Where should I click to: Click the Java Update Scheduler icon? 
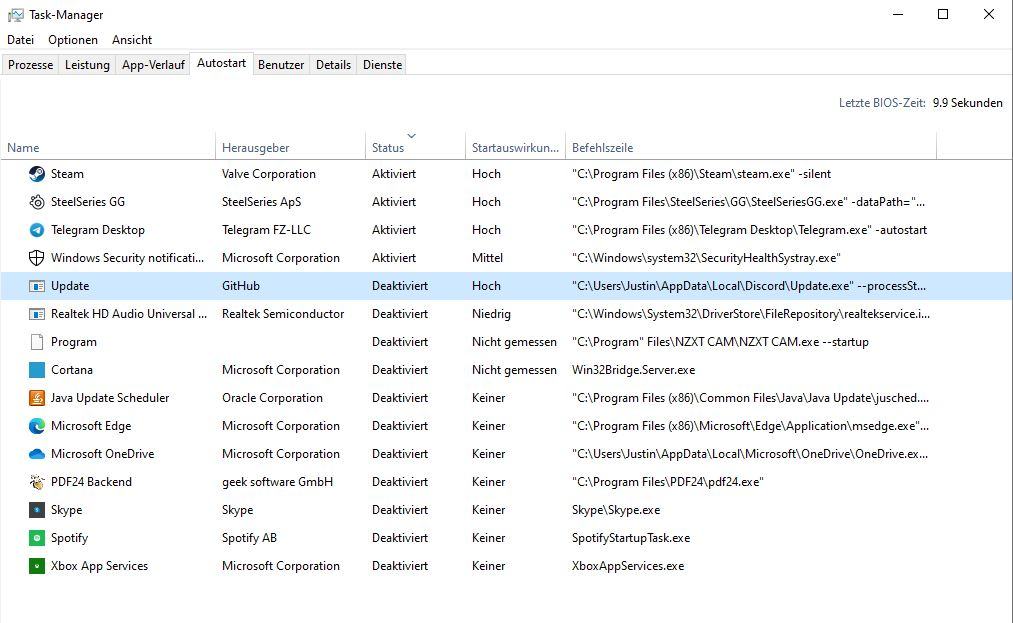tap(37, 398)
